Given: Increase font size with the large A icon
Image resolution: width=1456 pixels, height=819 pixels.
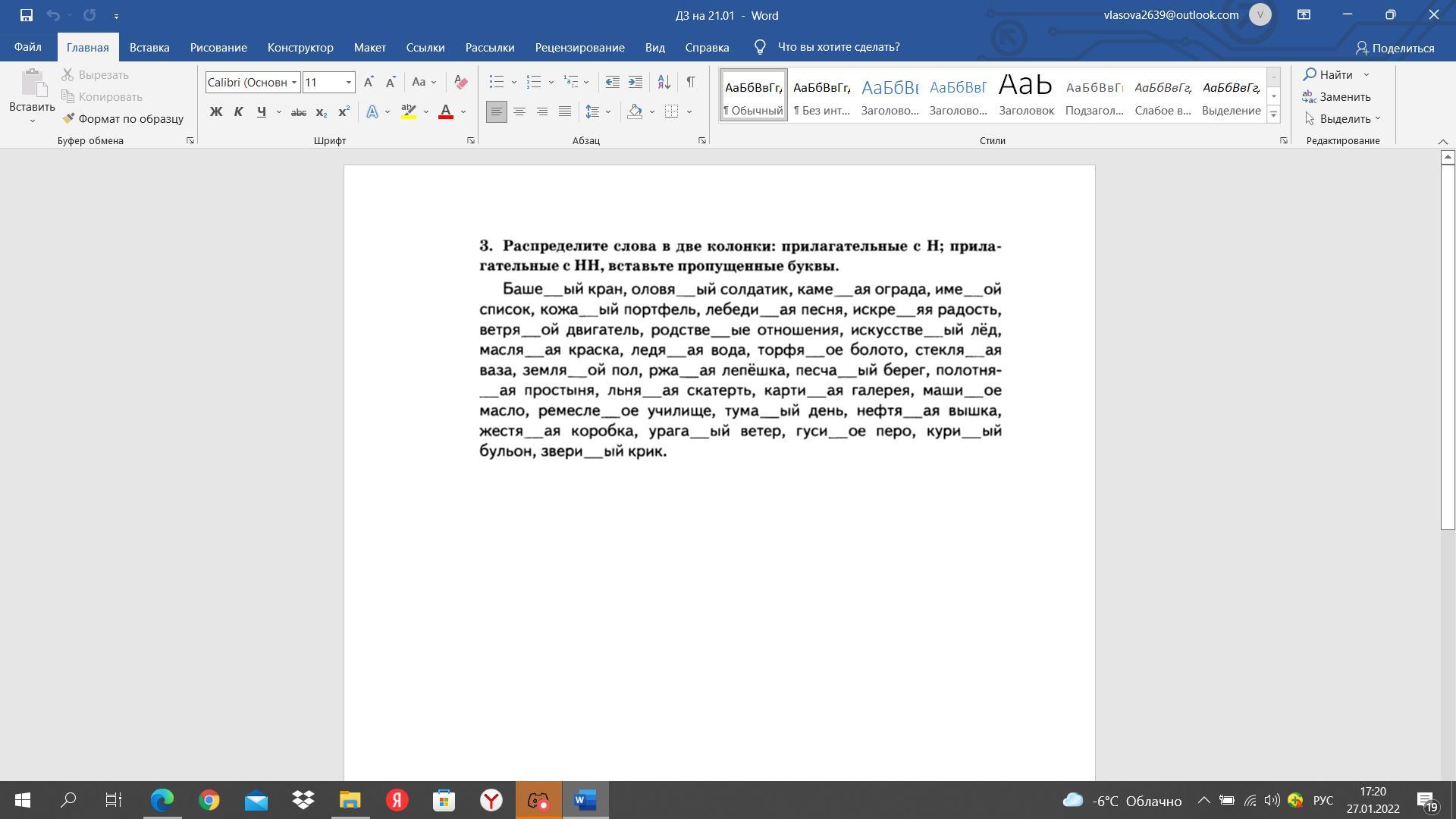Looking at the screenshot, I should click(369, 82).
